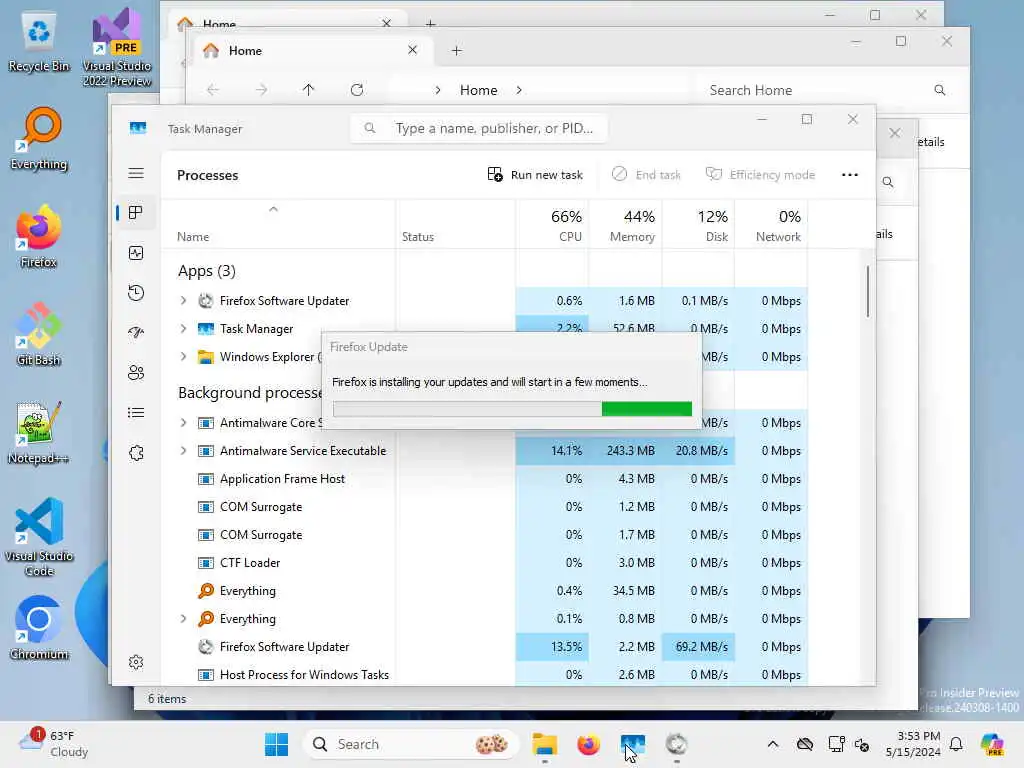Open the Task Manager more options menu
The image size is (1024, 768).
coord(850,174)
